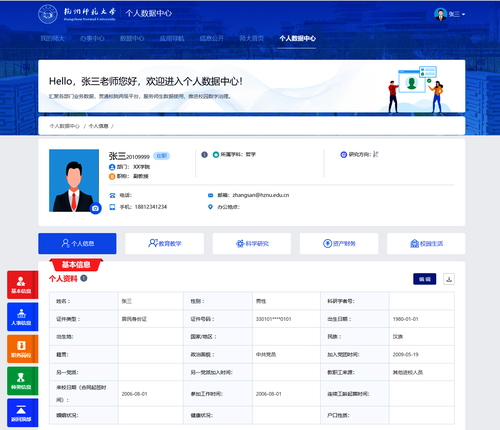500x430 pixels.
Task: Click the profile photo thumbnail
Action: (74, 180)
